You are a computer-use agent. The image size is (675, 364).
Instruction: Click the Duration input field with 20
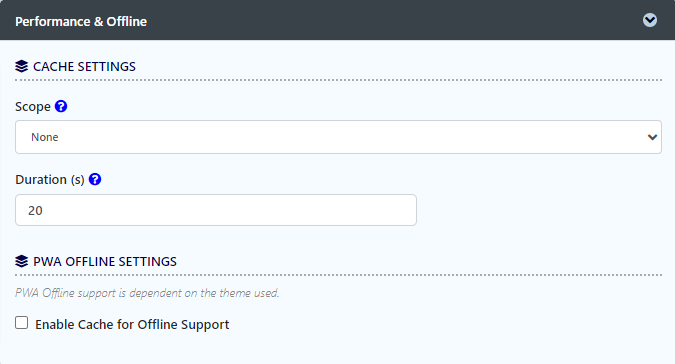[x=216, y=210]
